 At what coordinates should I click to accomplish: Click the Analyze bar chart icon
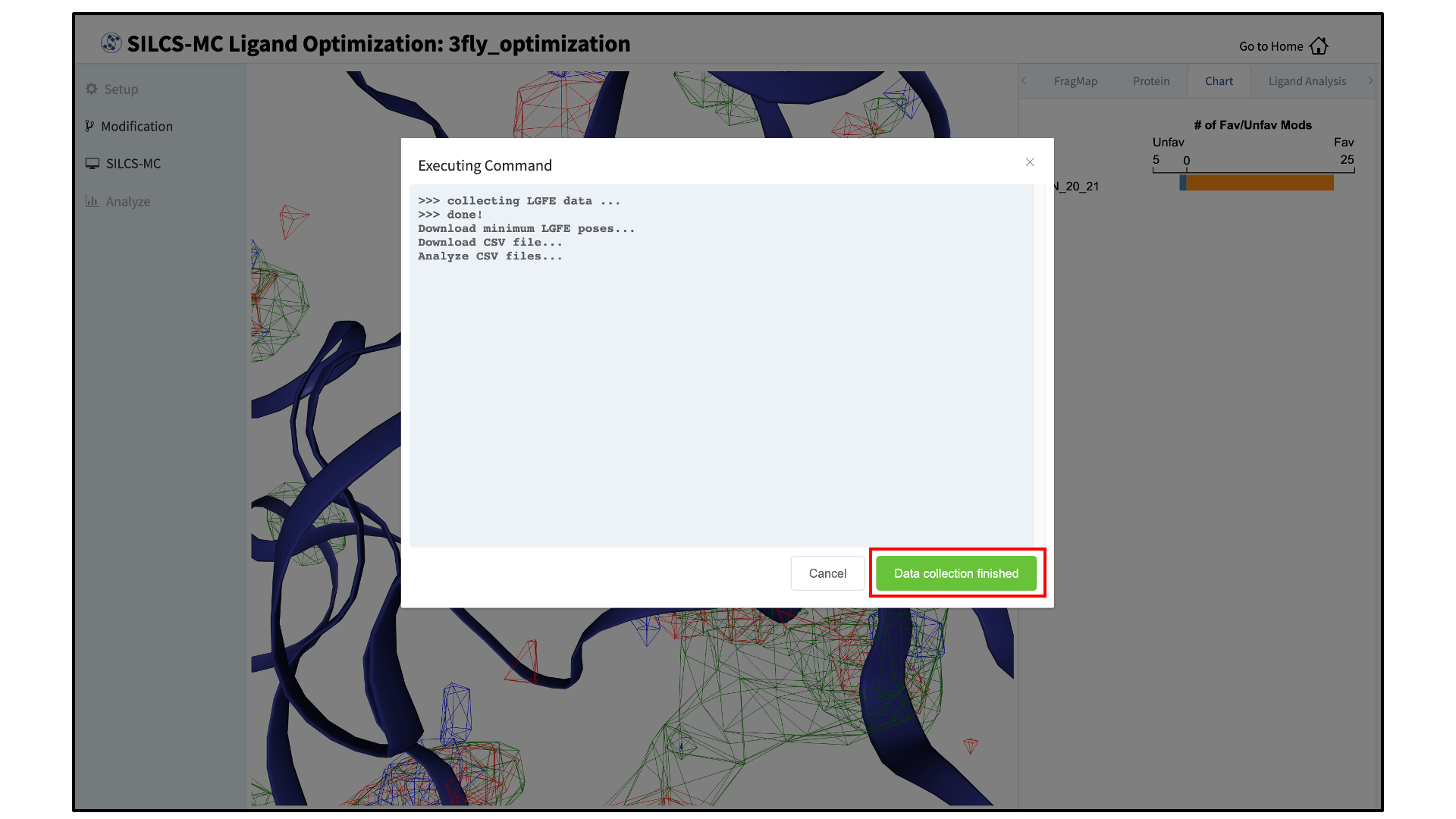click(x=93, y=201)
